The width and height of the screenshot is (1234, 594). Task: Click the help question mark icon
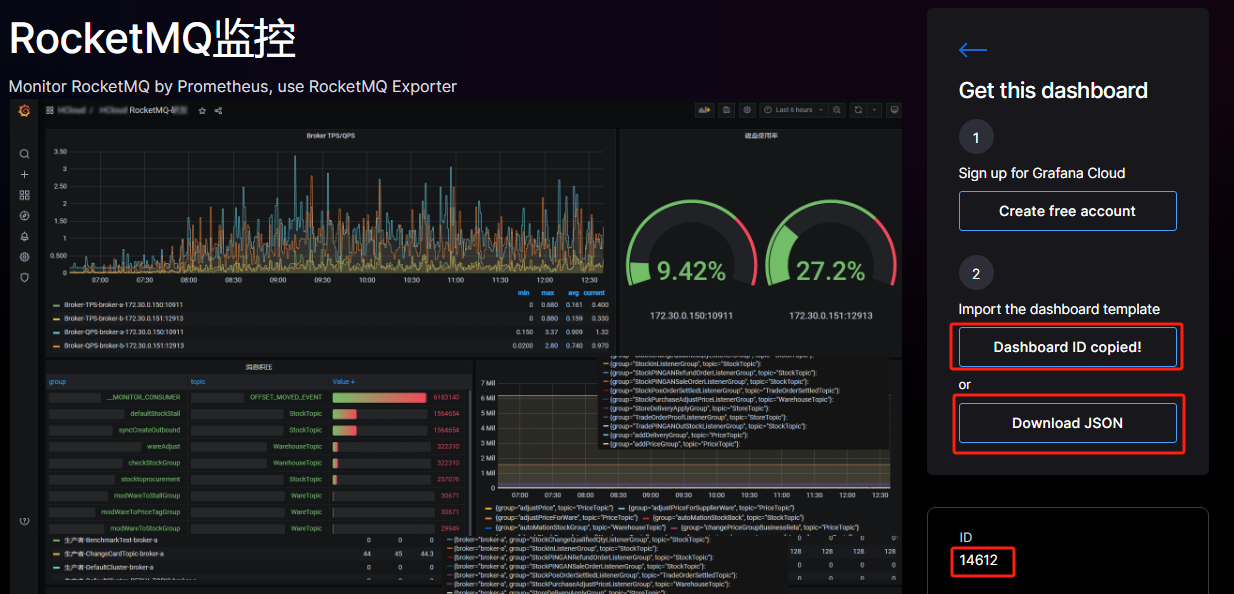(x=25, y=521)
